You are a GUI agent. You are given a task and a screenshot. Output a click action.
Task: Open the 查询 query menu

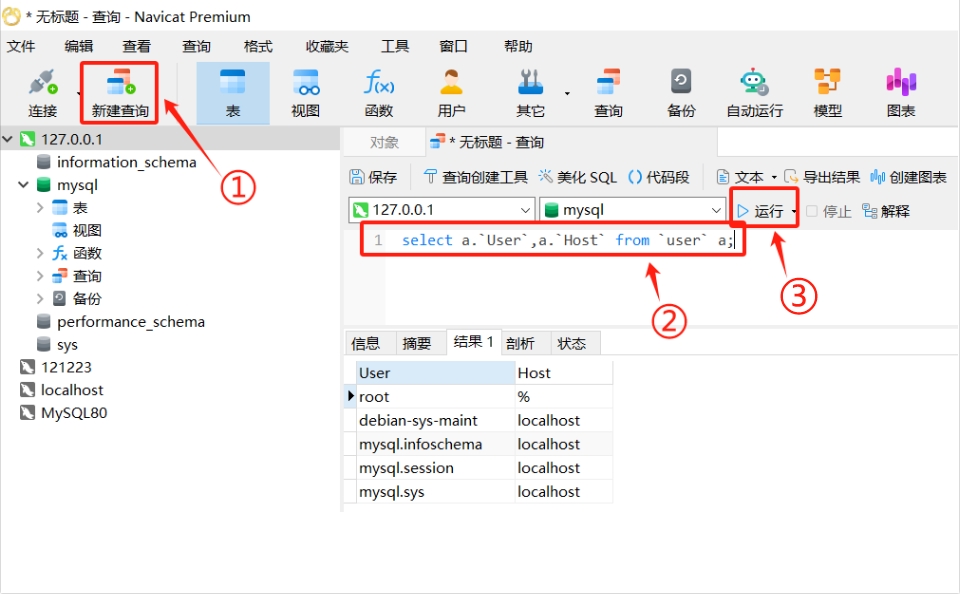[x=197, y=46]
